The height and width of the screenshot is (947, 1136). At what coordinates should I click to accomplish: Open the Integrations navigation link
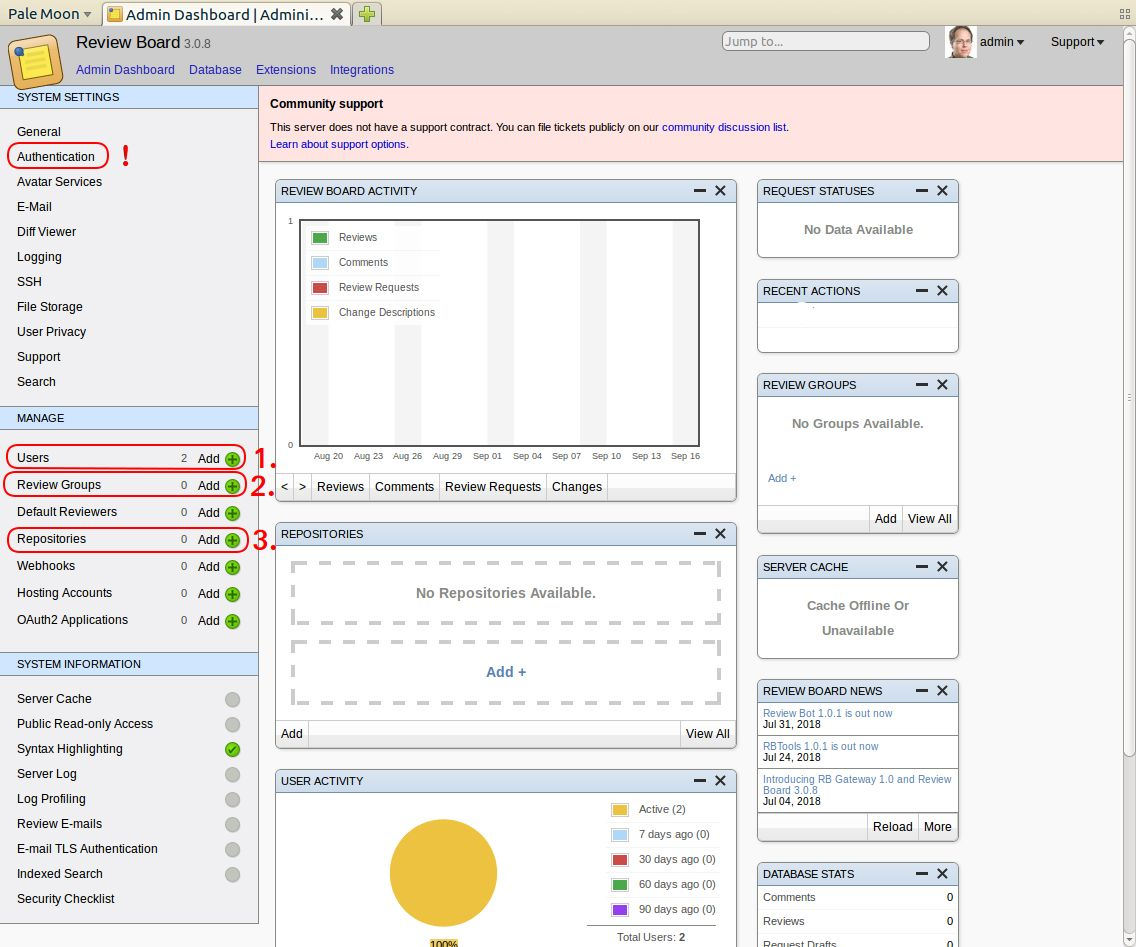pyautogui.click(x=362, y=70)
